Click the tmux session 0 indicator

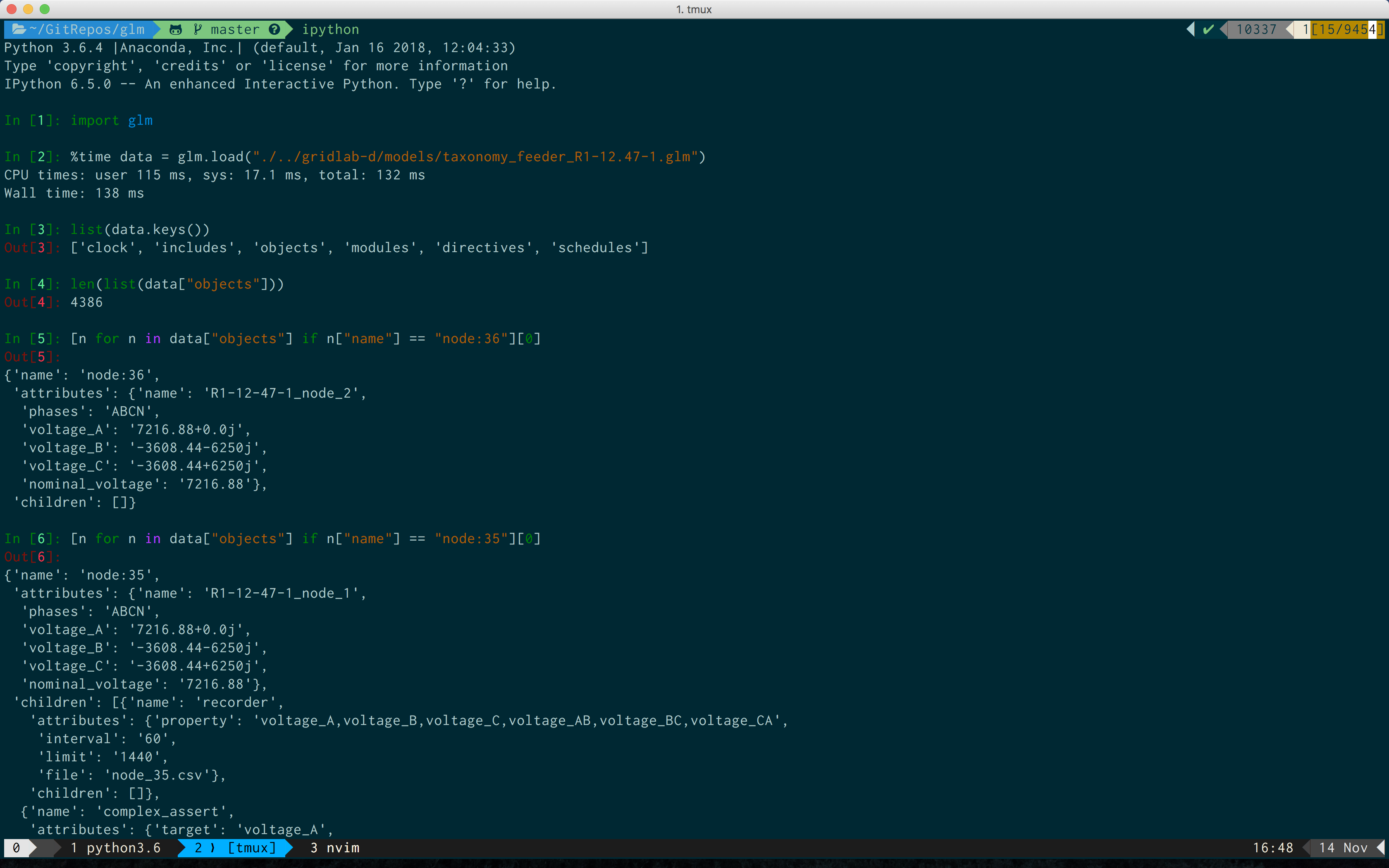point(17,848)
